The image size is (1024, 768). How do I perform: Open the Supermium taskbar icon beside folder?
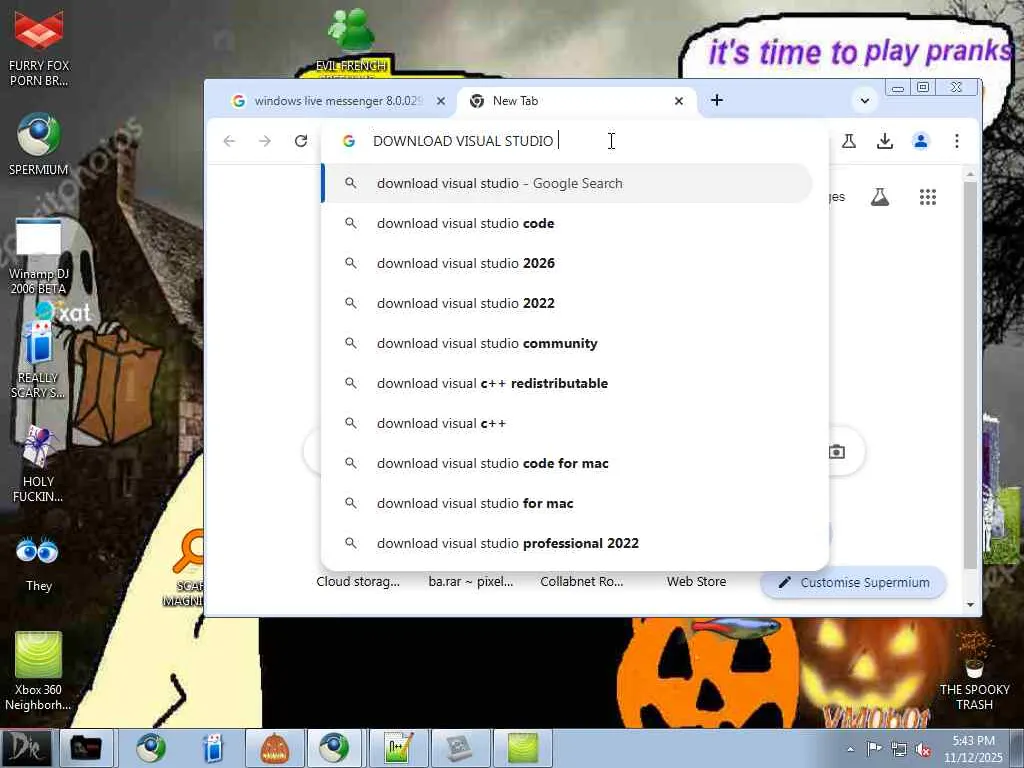150,748
